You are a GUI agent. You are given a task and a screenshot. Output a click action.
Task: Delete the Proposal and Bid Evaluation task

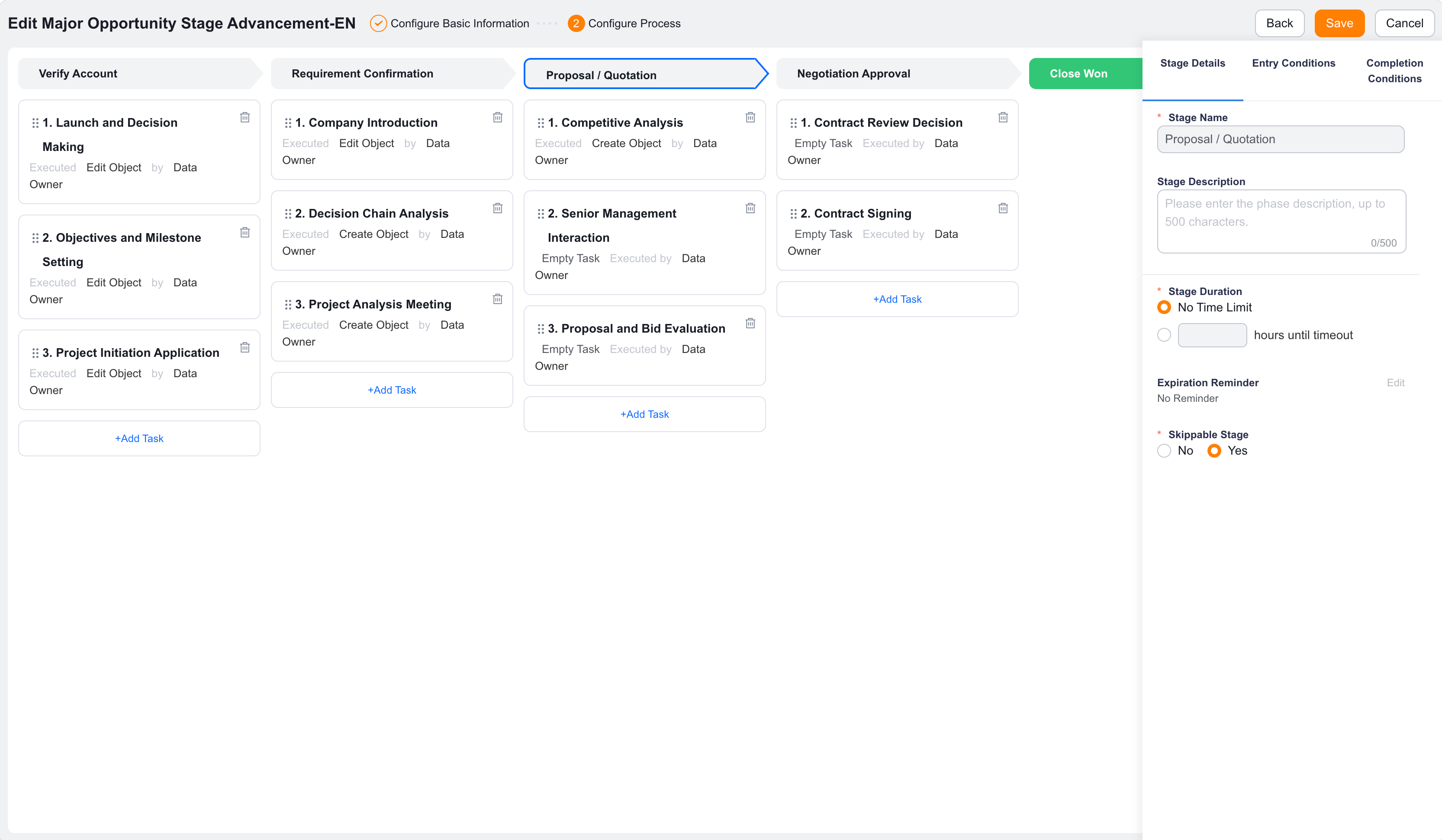(x=751, y=323)
